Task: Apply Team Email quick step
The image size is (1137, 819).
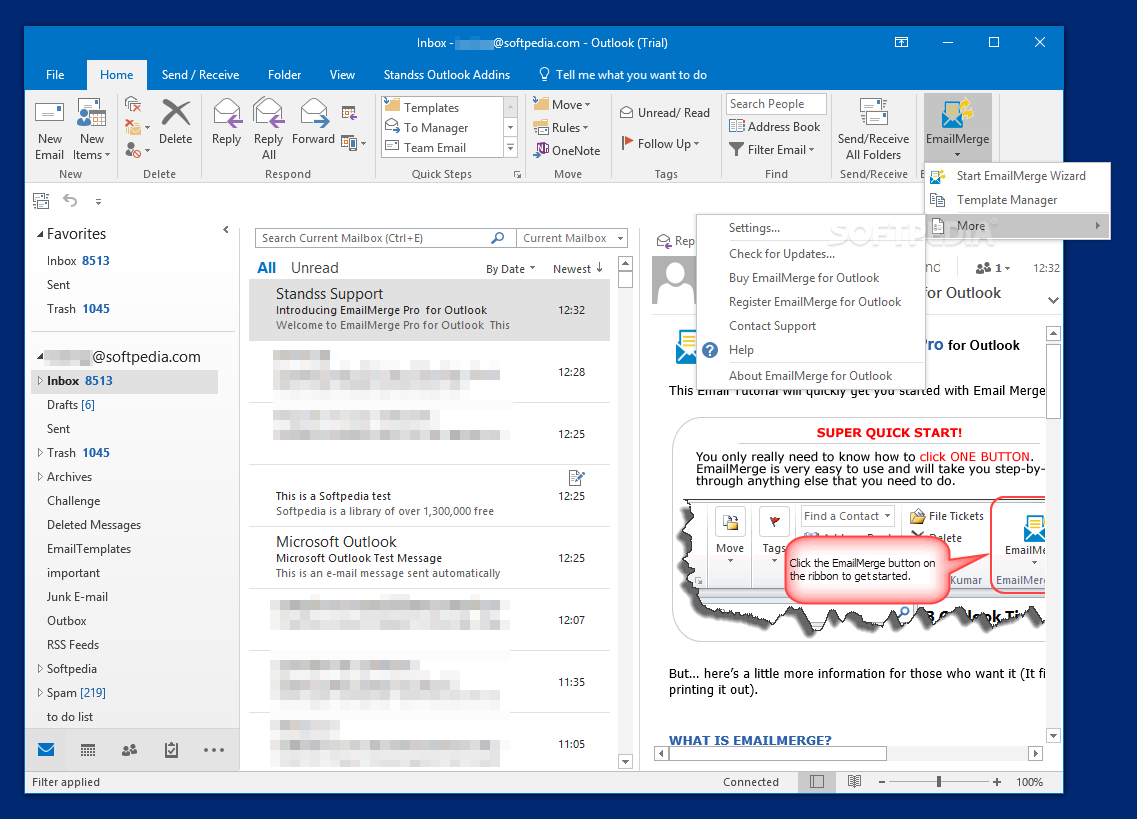Action: tap(442, 147)
